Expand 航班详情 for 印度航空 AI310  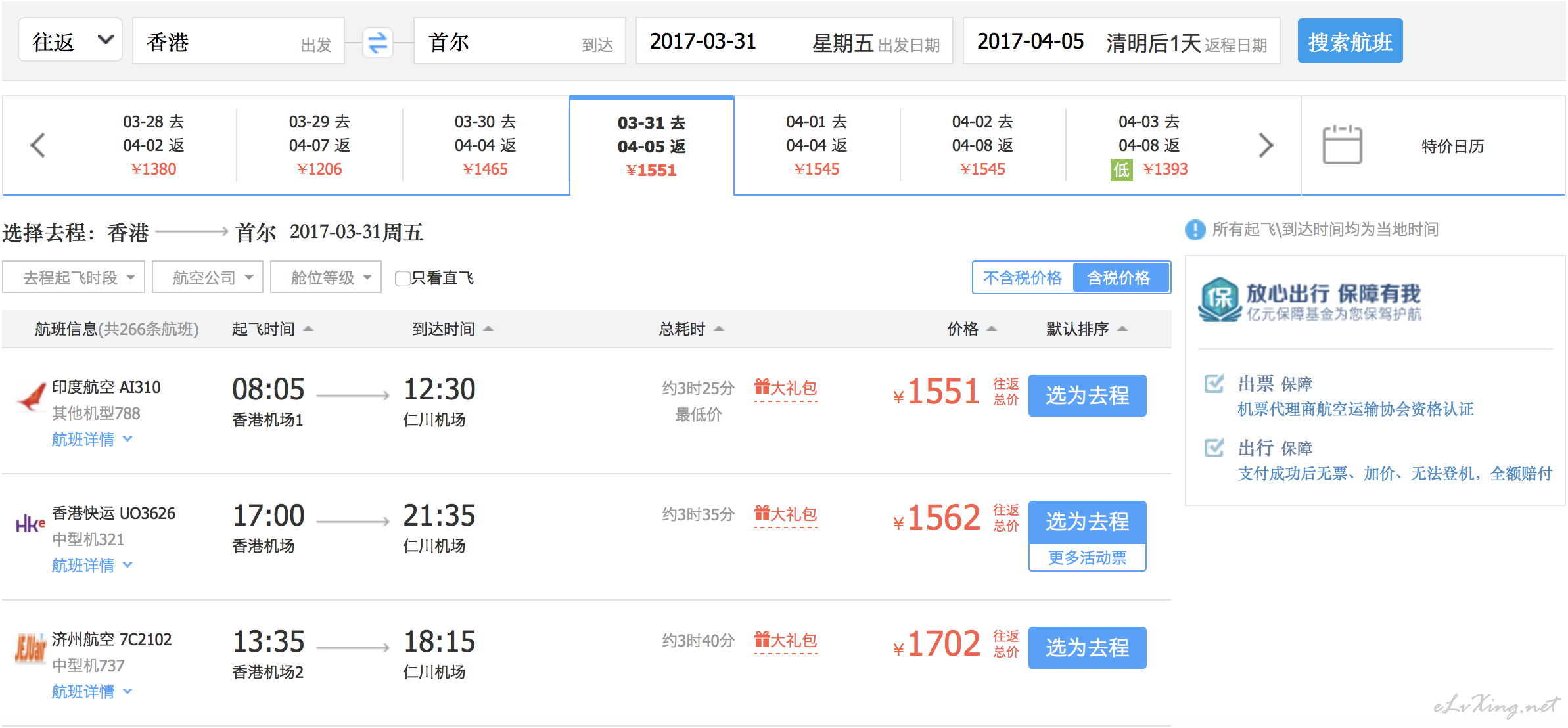(92, 440)
